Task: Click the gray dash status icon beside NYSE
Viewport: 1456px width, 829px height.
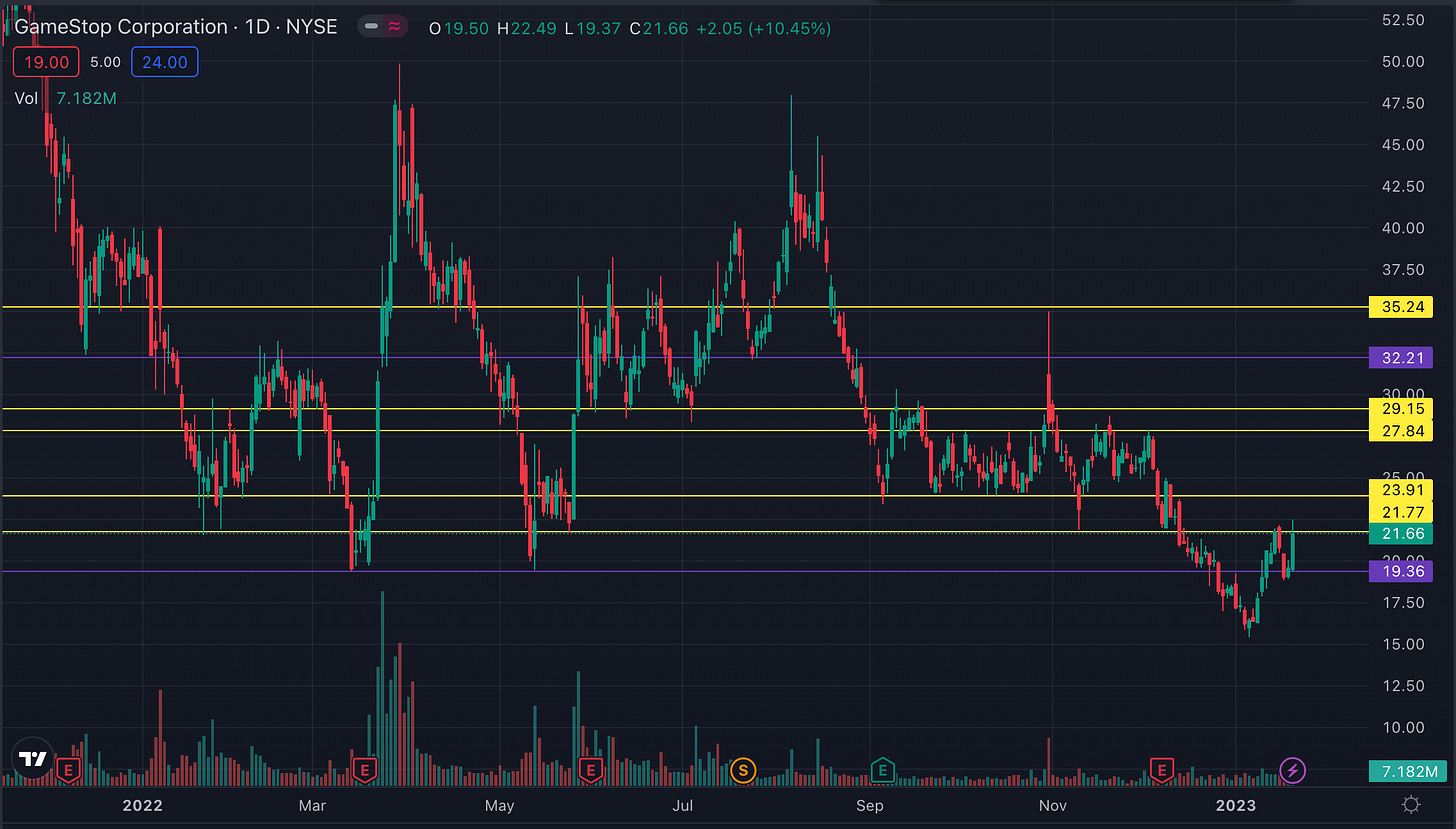Action: click(373, 28)
